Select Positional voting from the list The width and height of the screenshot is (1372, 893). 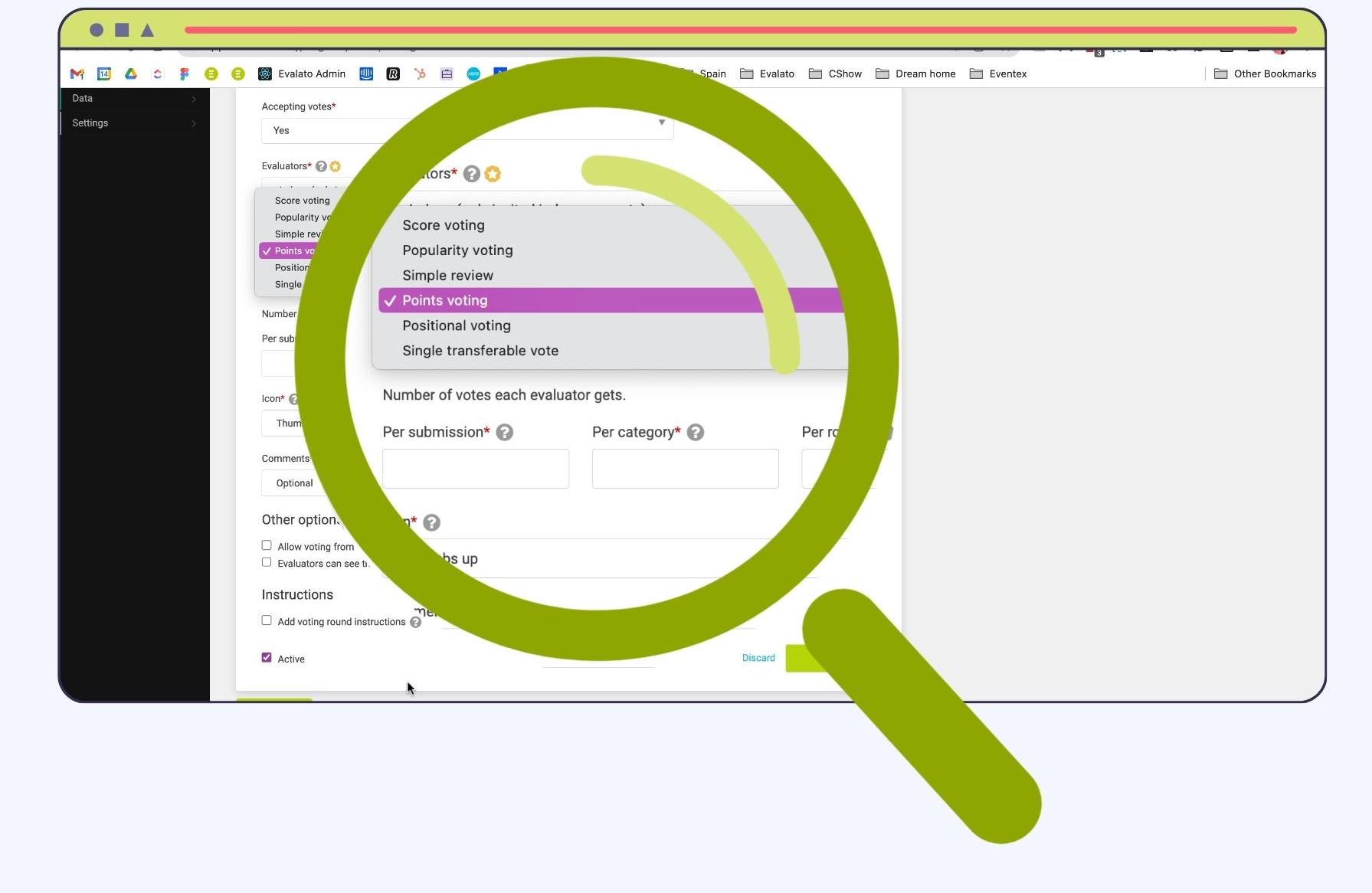457,325
